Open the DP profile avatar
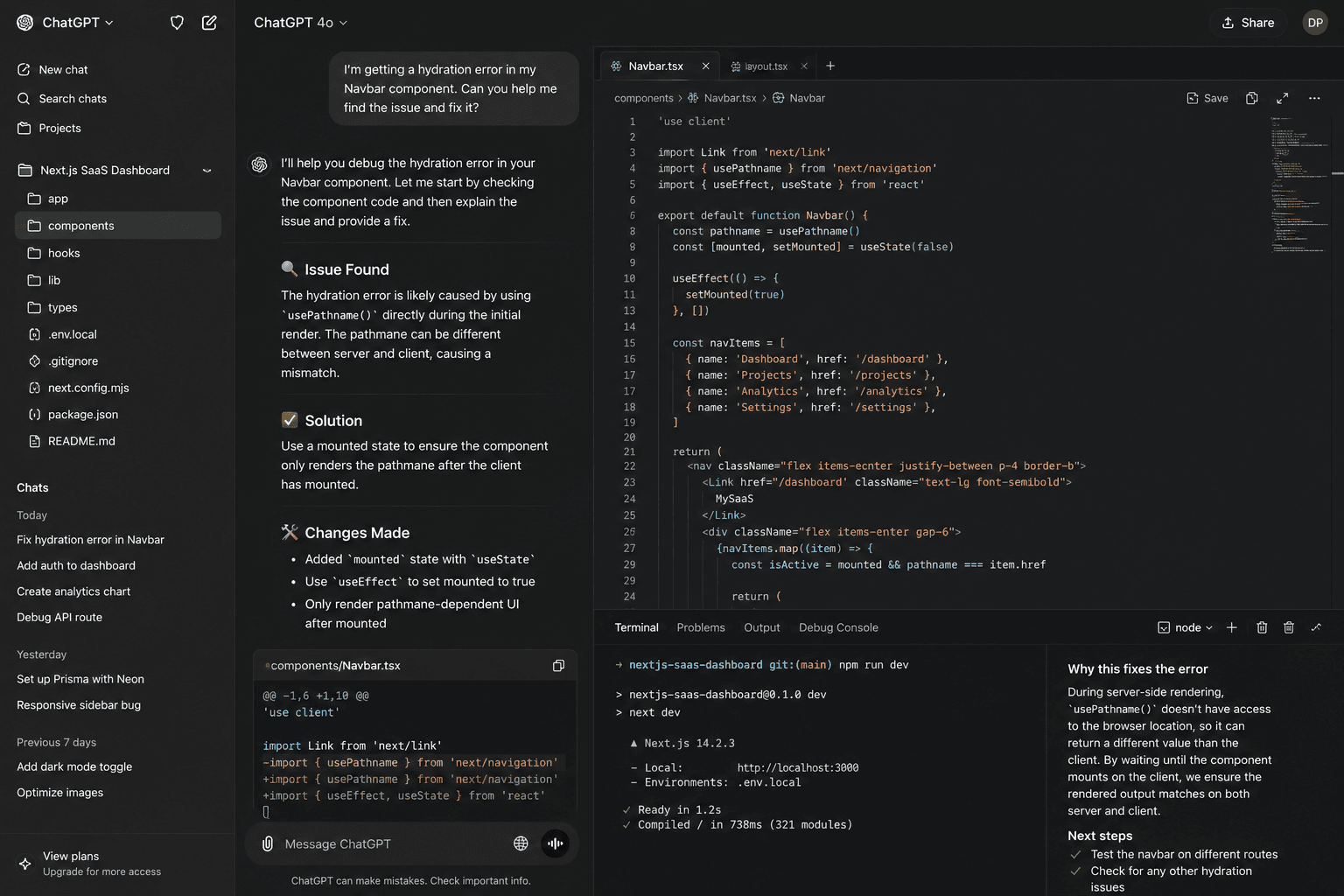Screen dimensions: 1344x896 click(x=1315, y=23)
